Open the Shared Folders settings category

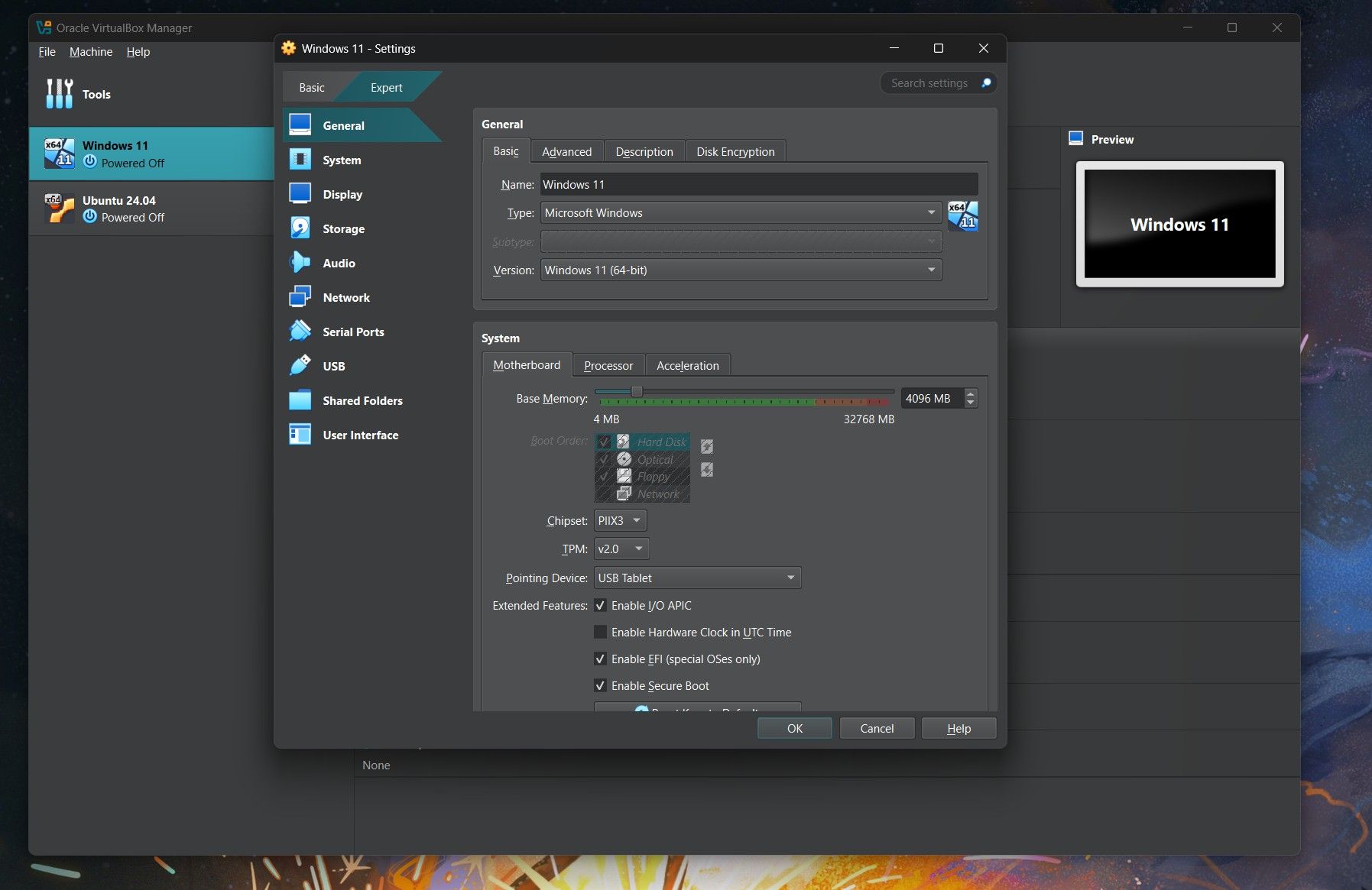point(361,400)
